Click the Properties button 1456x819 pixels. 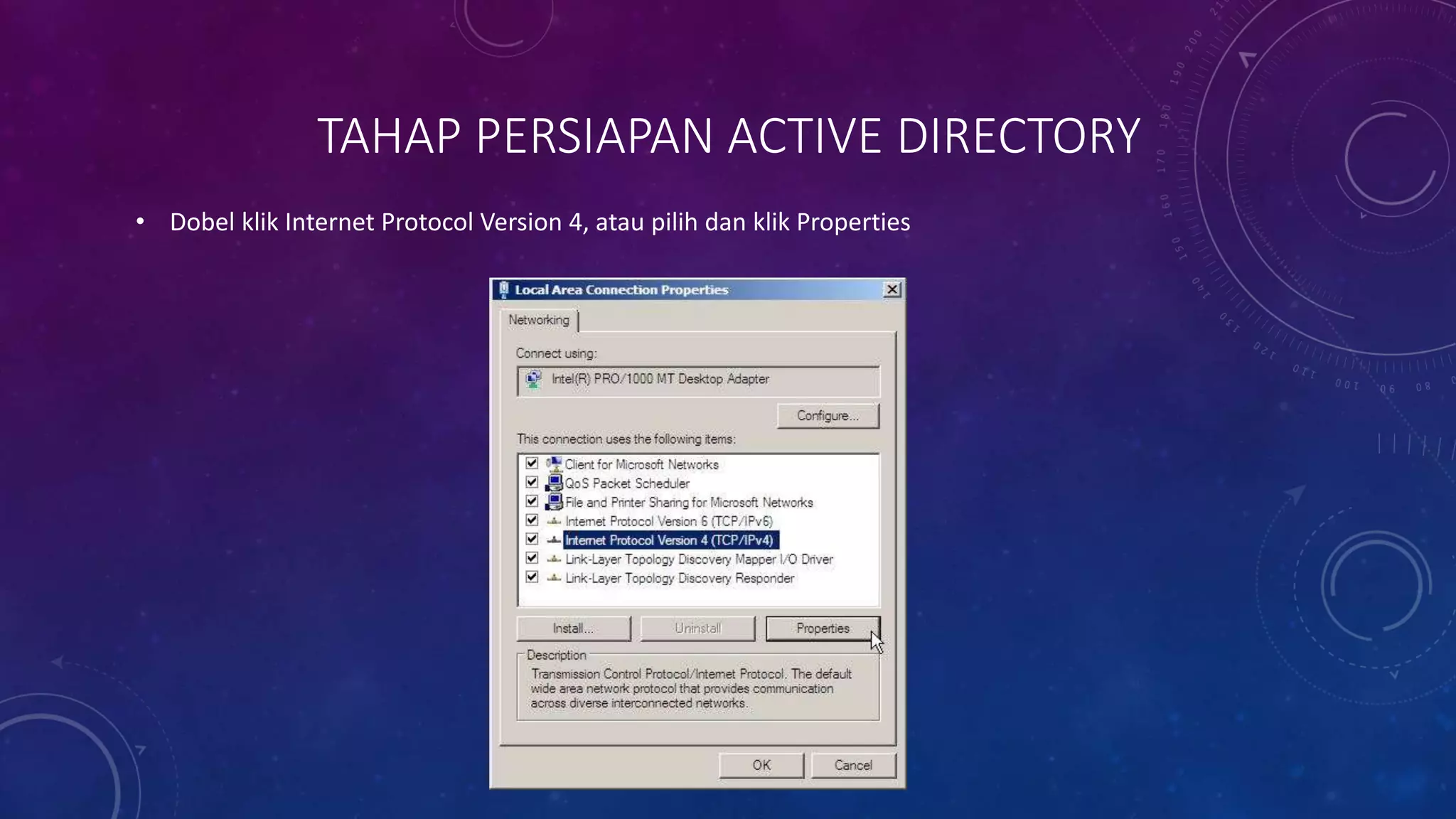[823, 628]
